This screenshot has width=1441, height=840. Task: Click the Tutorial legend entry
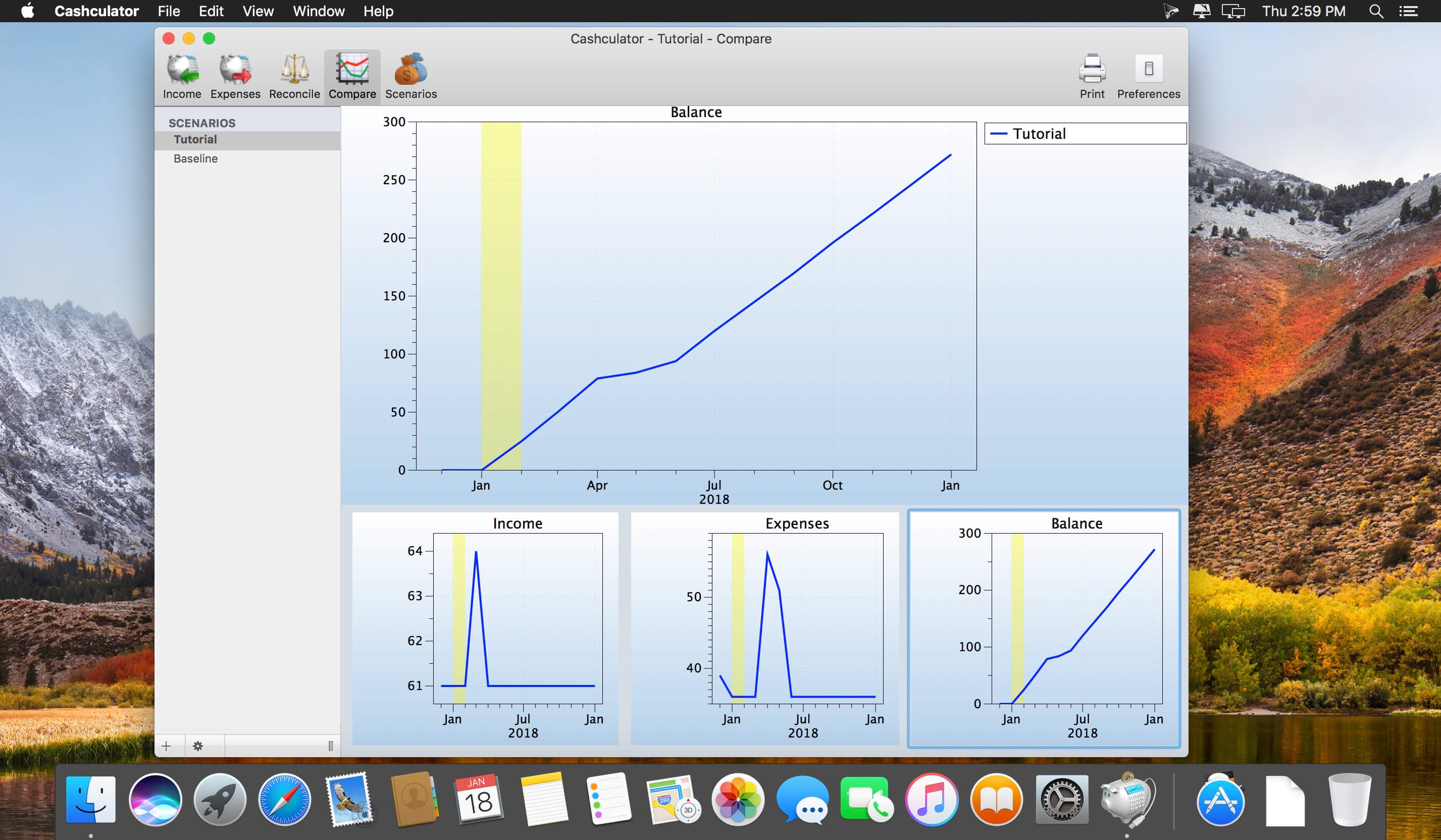click(x=1086, y=134)
